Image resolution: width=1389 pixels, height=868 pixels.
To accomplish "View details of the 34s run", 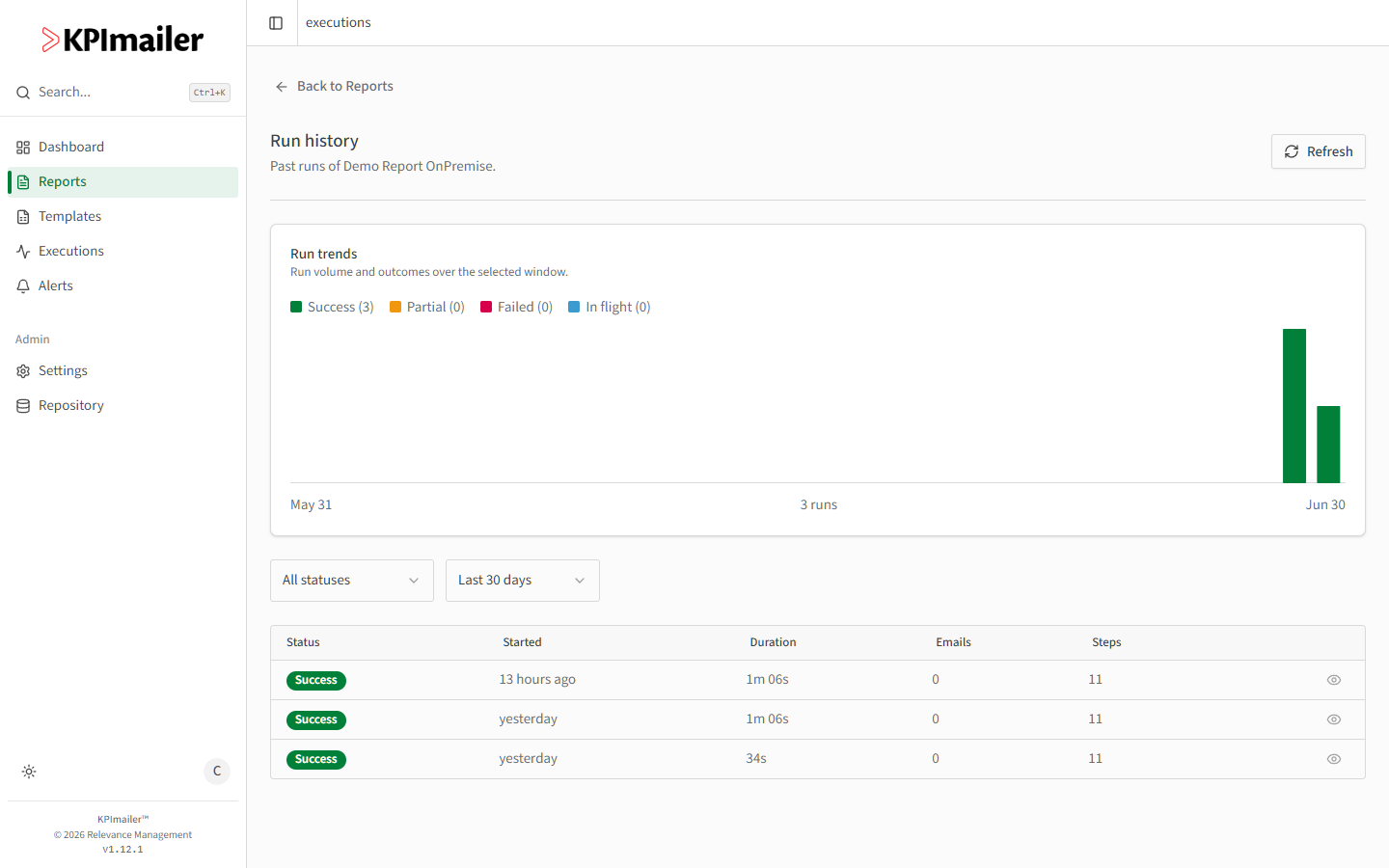I will click(1334, 759).
